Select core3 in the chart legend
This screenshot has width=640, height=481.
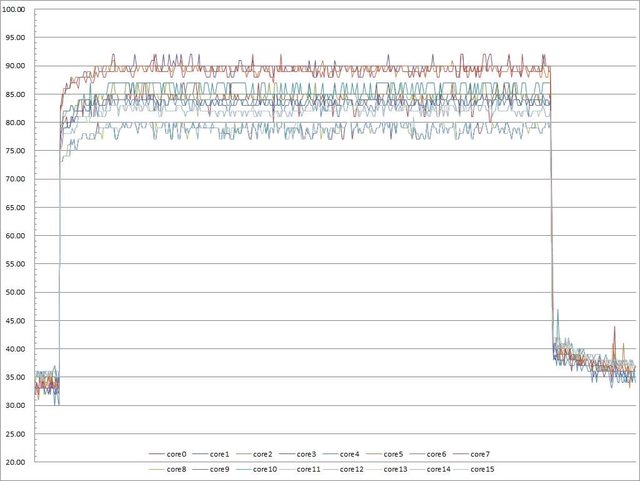[308, 454]
